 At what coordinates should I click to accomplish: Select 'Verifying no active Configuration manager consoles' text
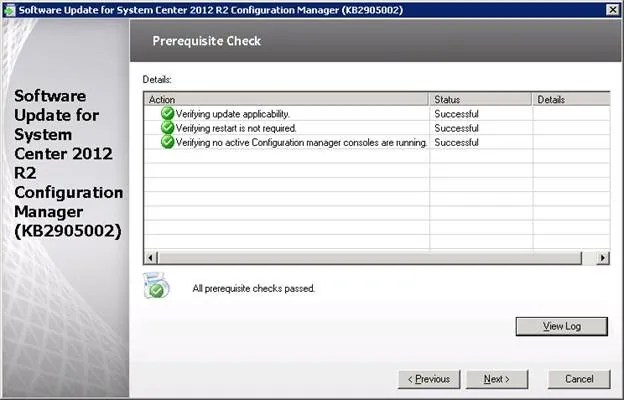[301, 142]
